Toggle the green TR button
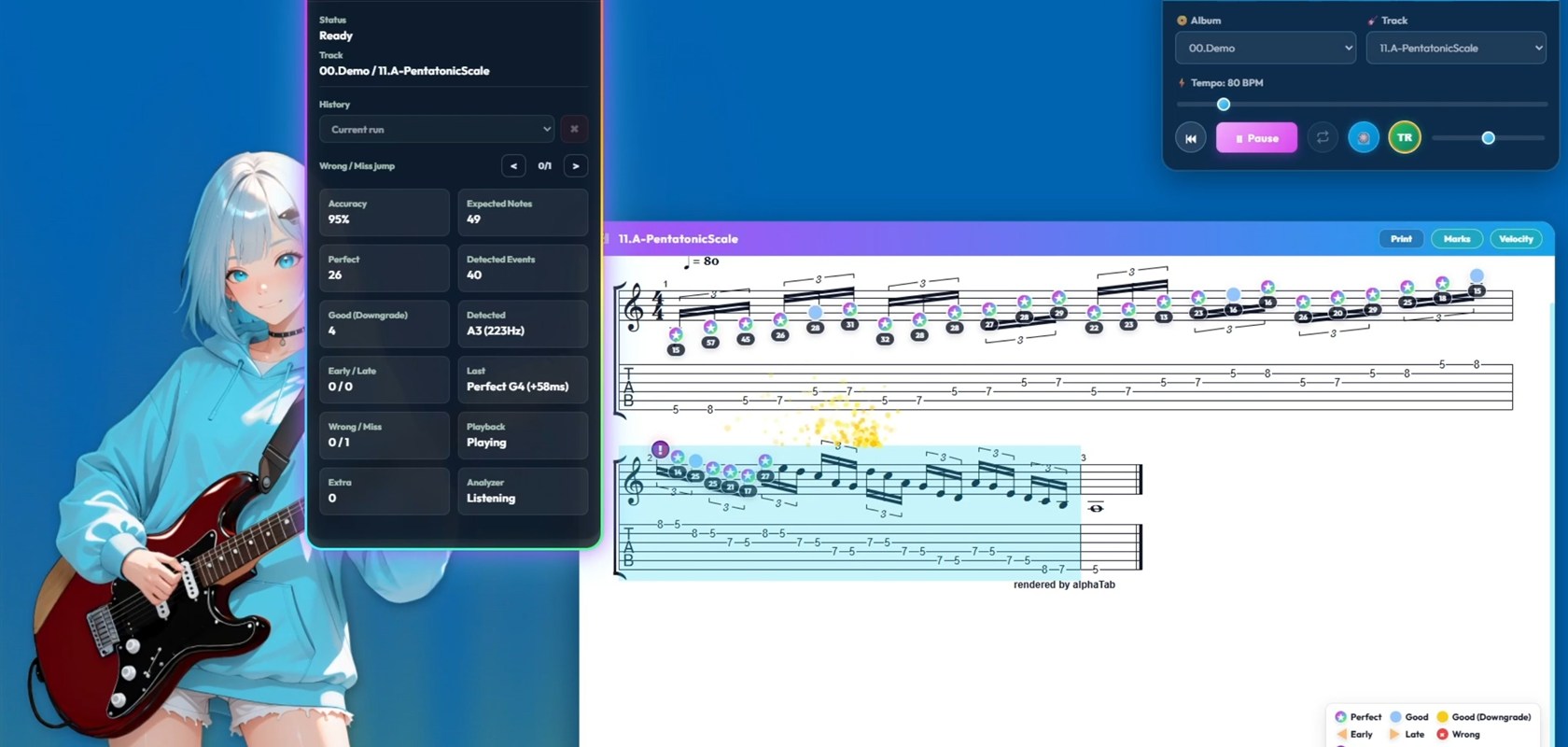This screenshot has height=747, width=1568. (x=1405, y=138)
